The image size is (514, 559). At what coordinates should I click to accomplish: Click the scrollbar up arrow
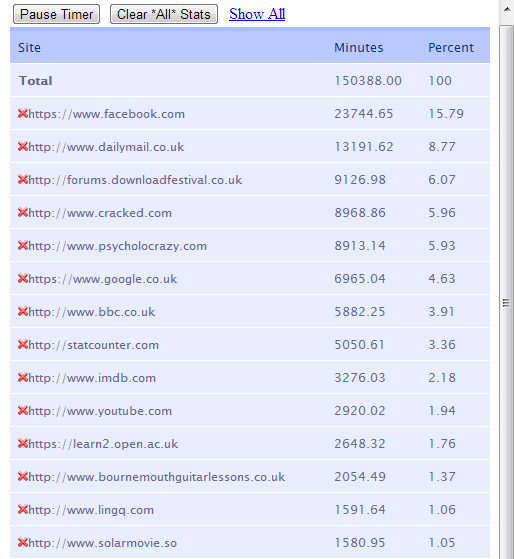[507, 10]
